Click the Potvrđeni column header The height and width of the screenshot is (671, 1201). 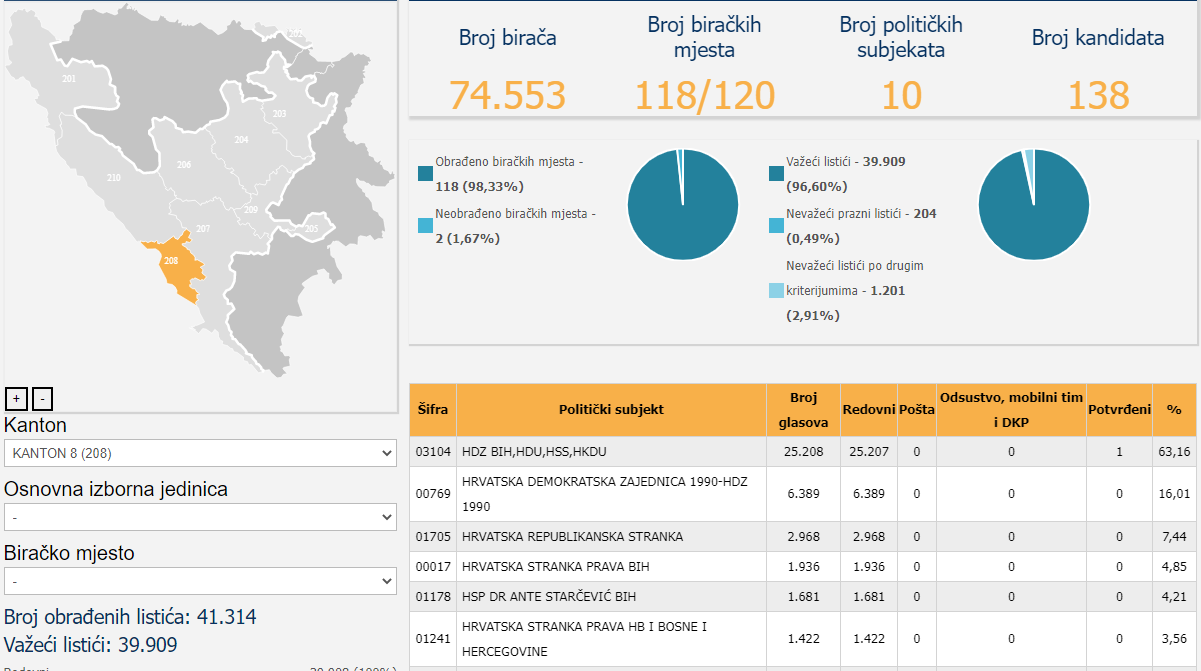(x=1119, y=410)
